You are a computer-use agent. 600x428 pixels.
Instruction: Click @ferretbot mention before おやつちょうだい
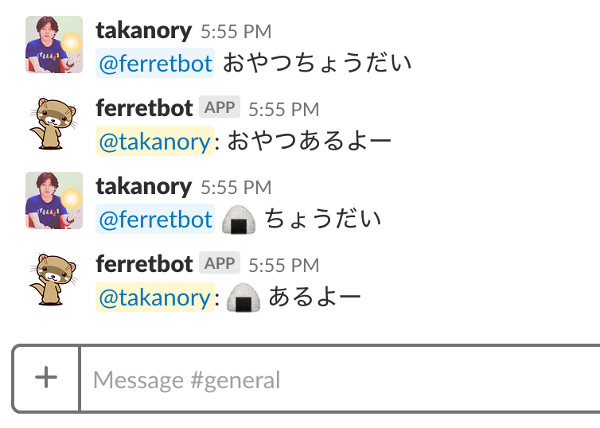pos(155,63)
